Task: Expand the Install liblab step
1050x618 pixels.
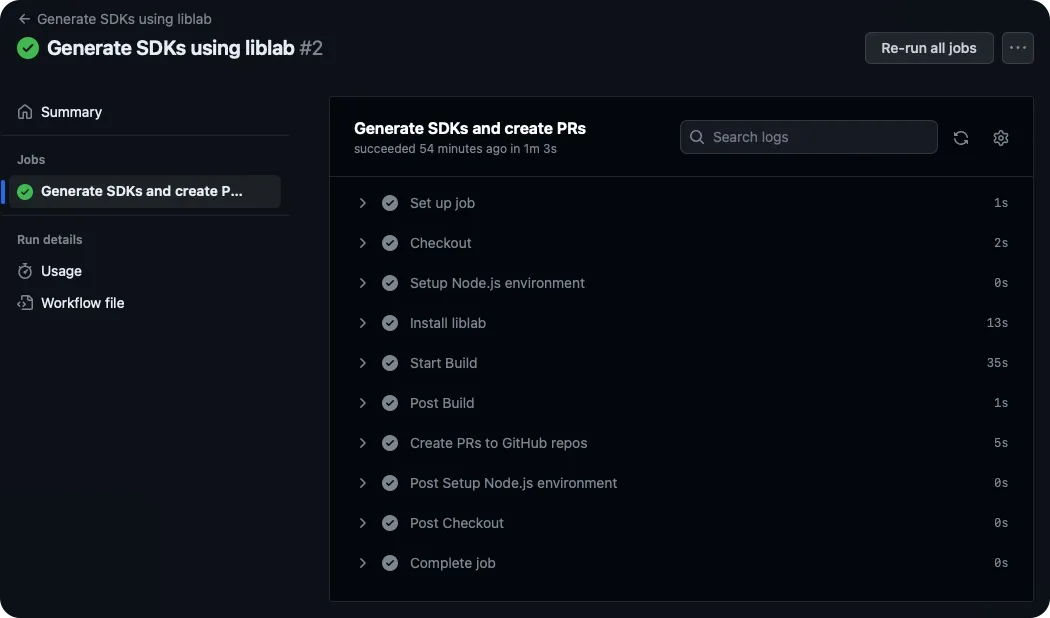Action: tap(363, 322)
